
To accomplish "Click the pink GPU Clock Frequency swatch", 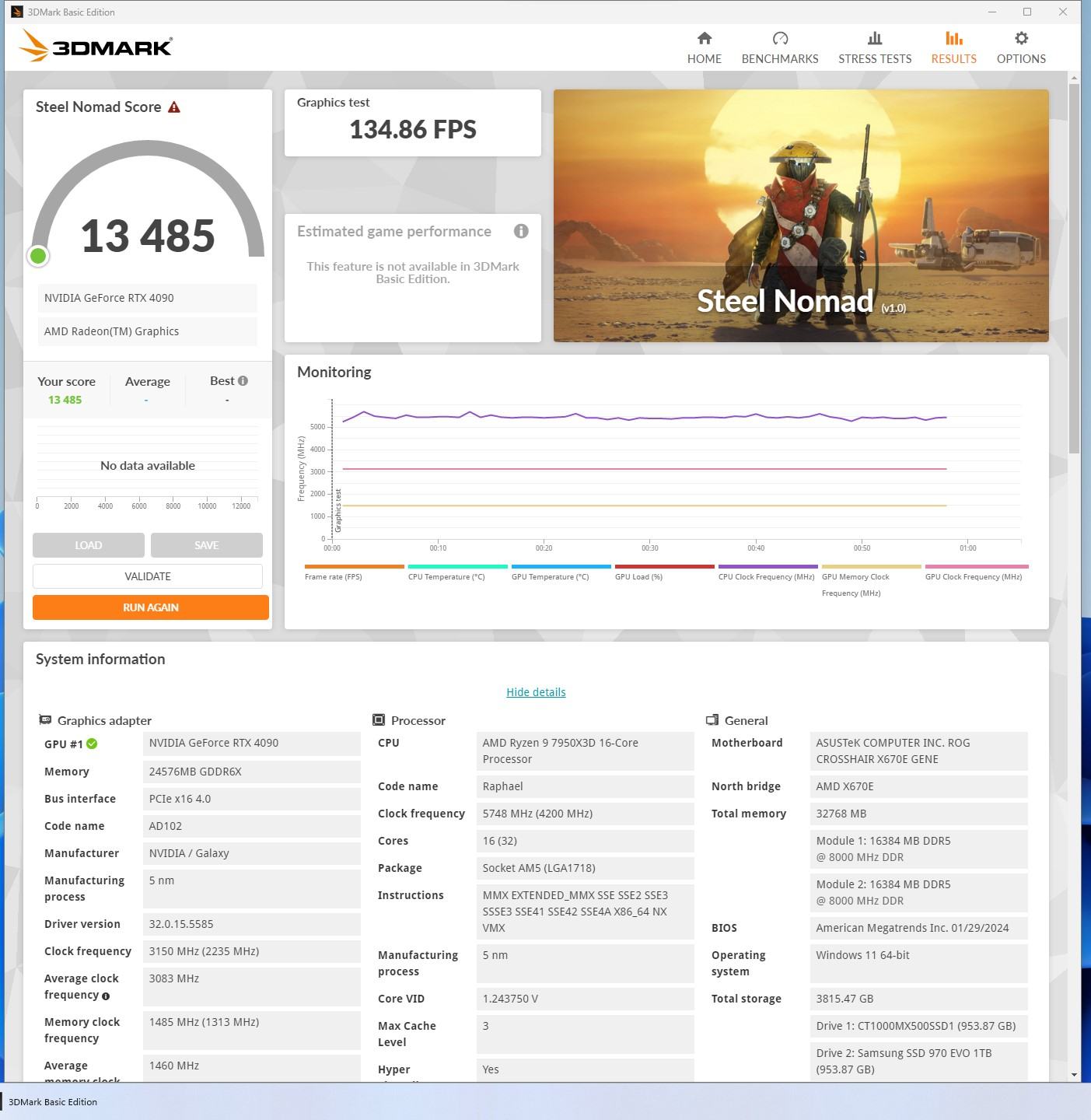I will [977, 566].
